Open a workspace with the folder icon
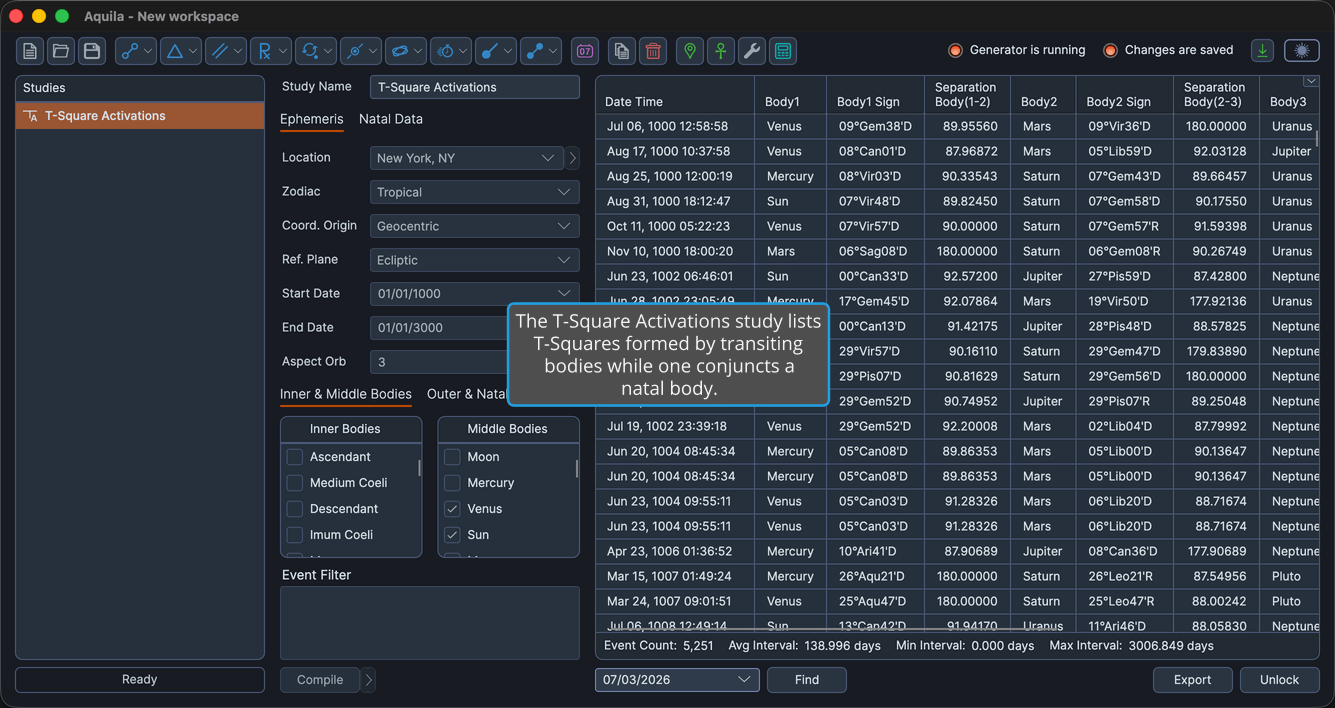 pyautogui.click(x=61, y=51)
